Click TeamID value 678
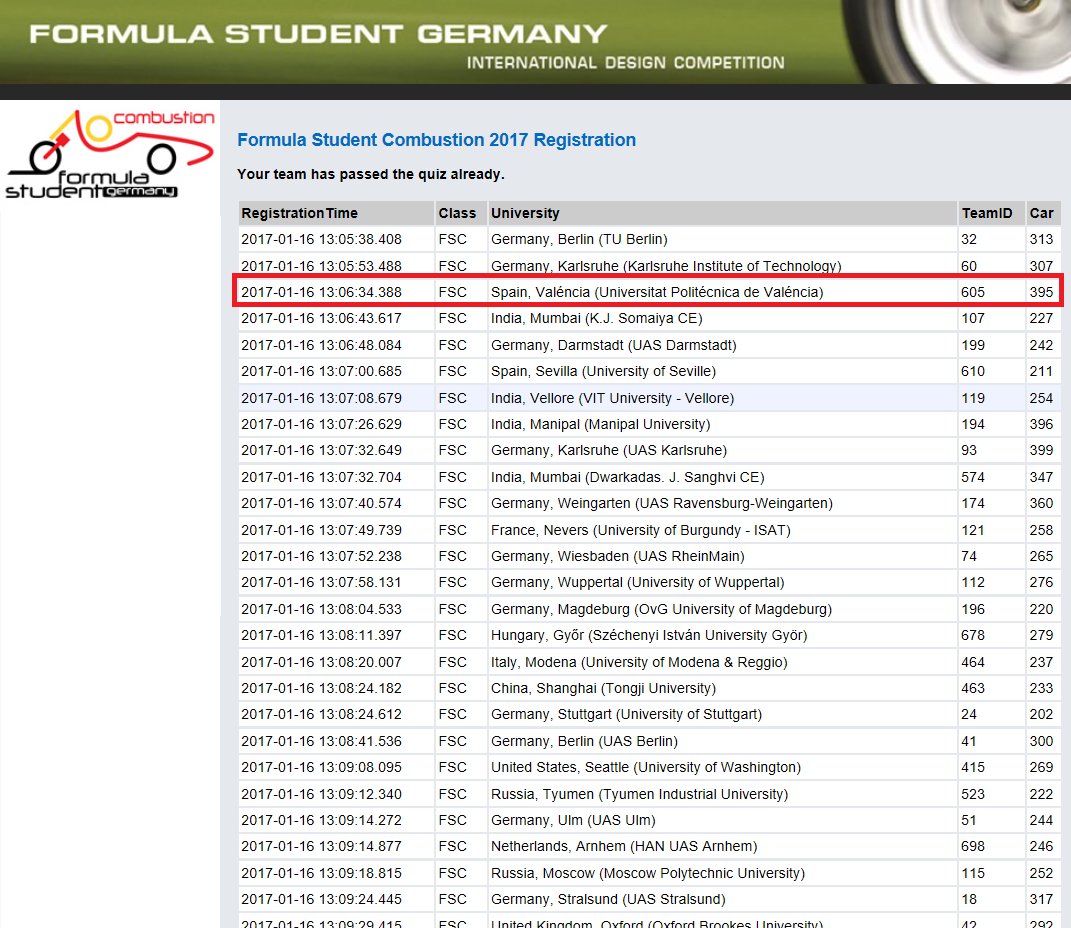The image size is (1071, 928). [x=973, y=635]
